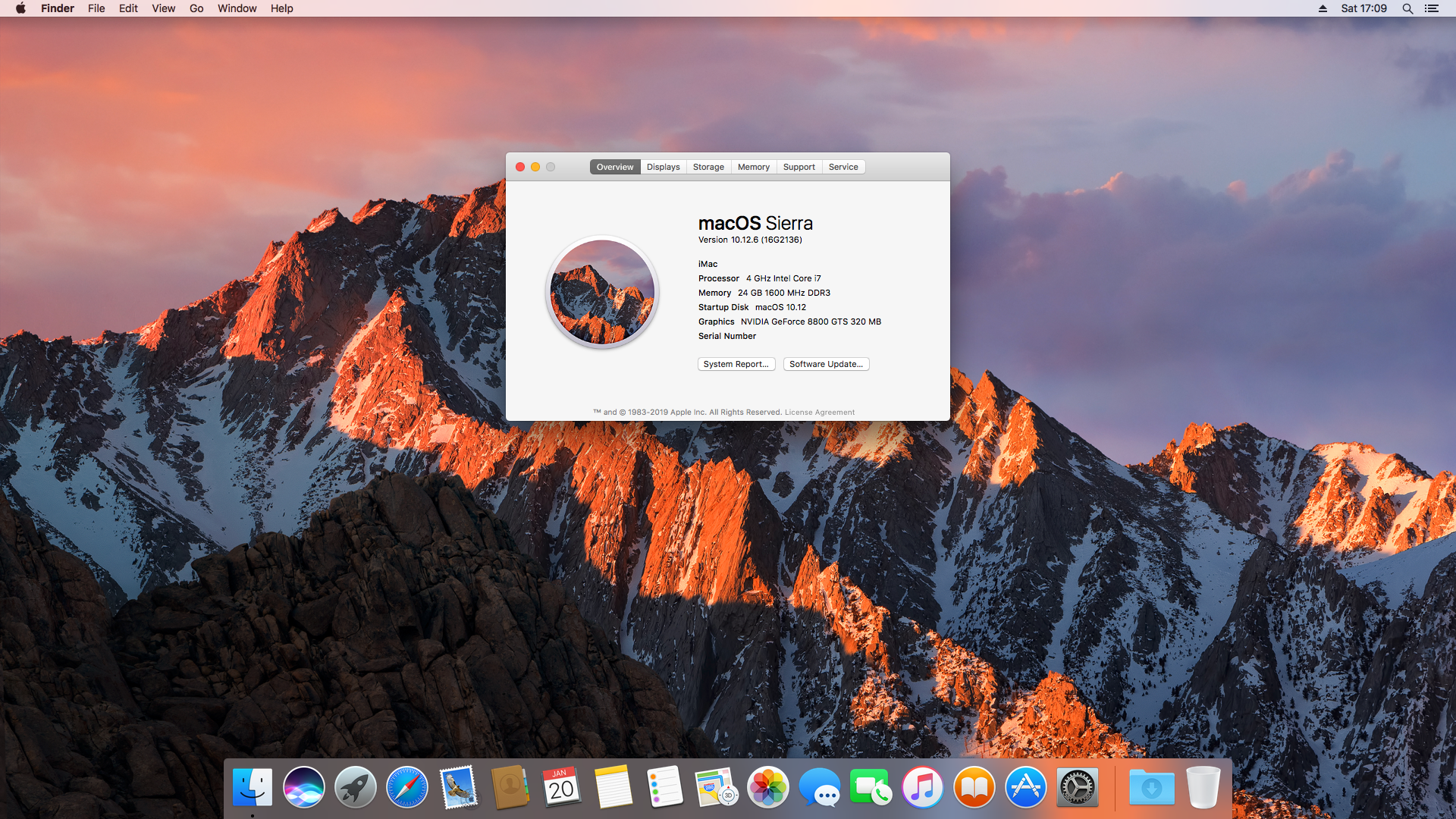1456x819 pixels.
Task: Open the Downloads folder stack
Action: 1151,788
